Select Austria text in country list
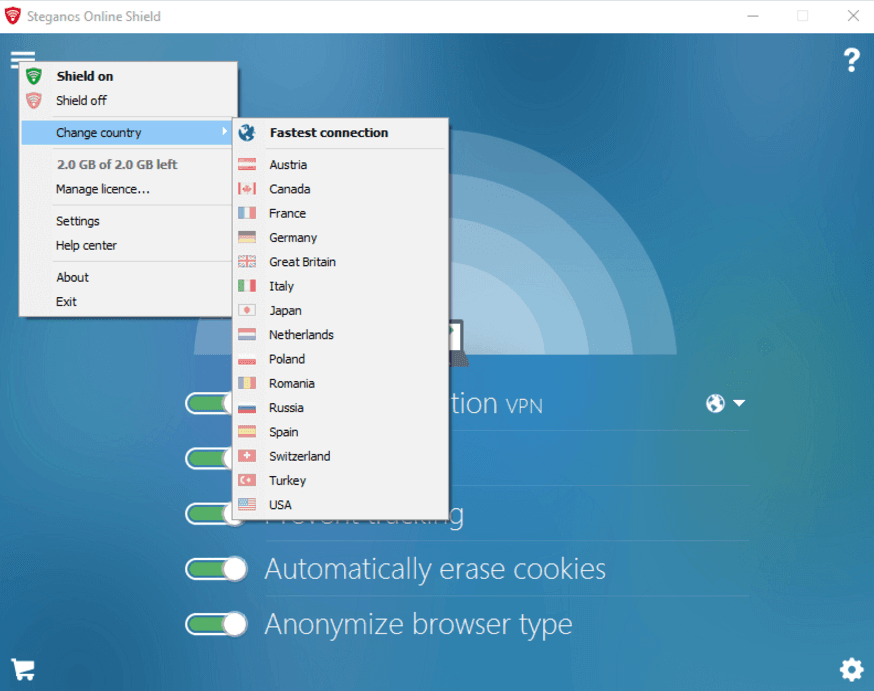This screenshot has height=691, width=874. (288, 164)
